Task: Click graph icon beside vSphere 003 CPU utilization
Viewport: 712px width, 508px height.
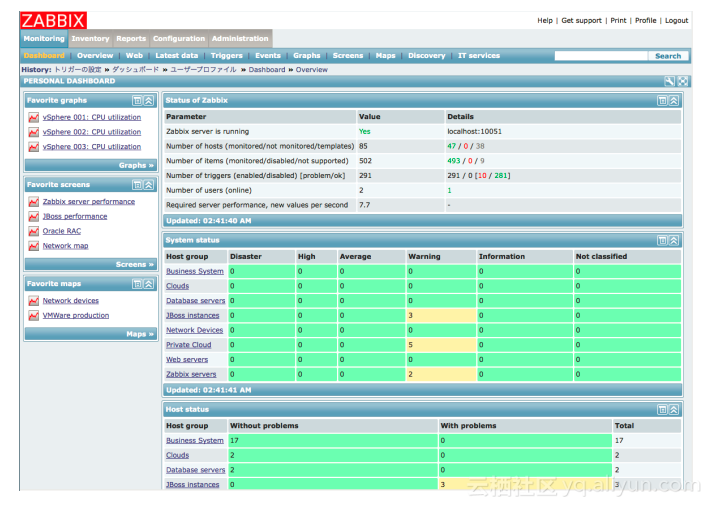Action: pos(34,147)
